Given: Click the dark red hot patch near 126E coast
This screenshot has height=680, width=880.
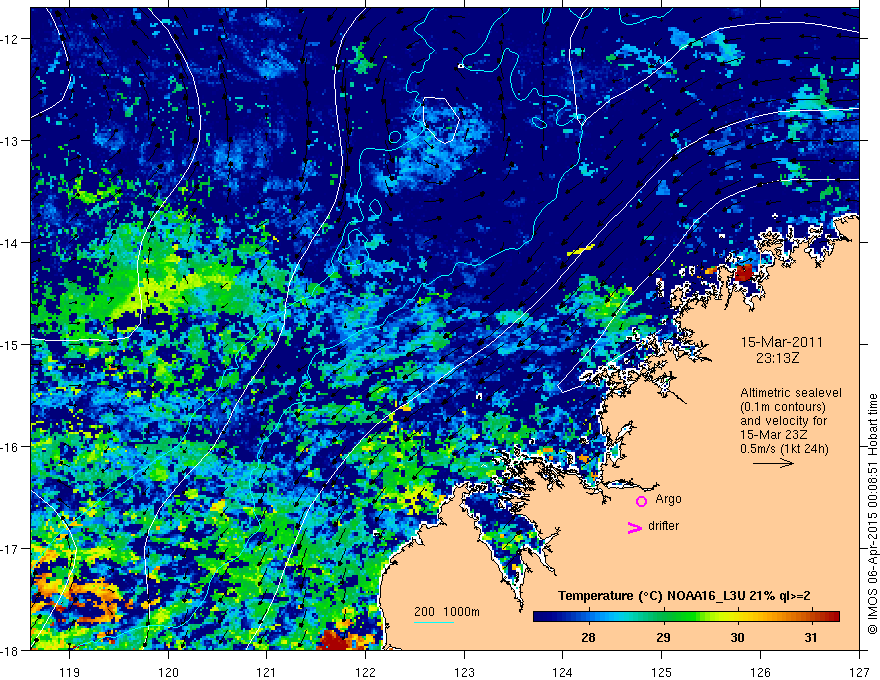Looking at the screenshot, I should click(743, 273).
